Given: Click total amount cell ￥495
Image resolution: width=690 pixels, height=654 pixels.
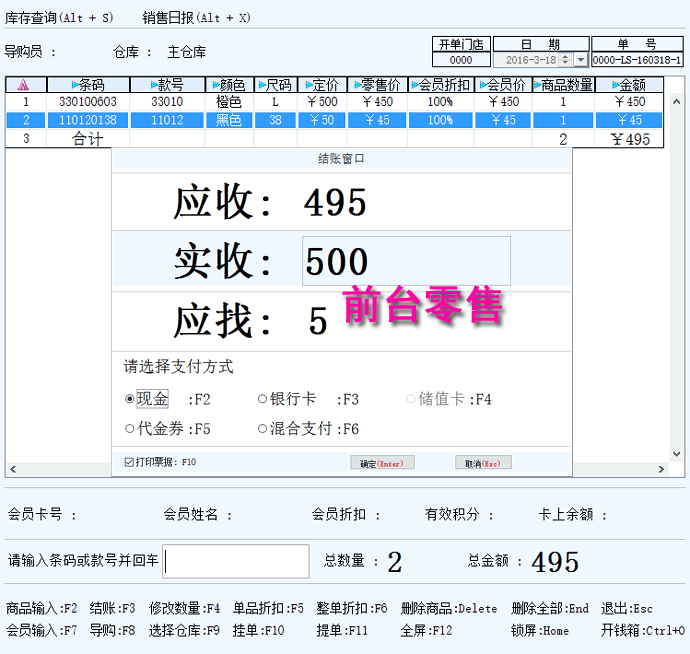Looking at the screenshot, I should pyautogui.click(x=630, y=140).
